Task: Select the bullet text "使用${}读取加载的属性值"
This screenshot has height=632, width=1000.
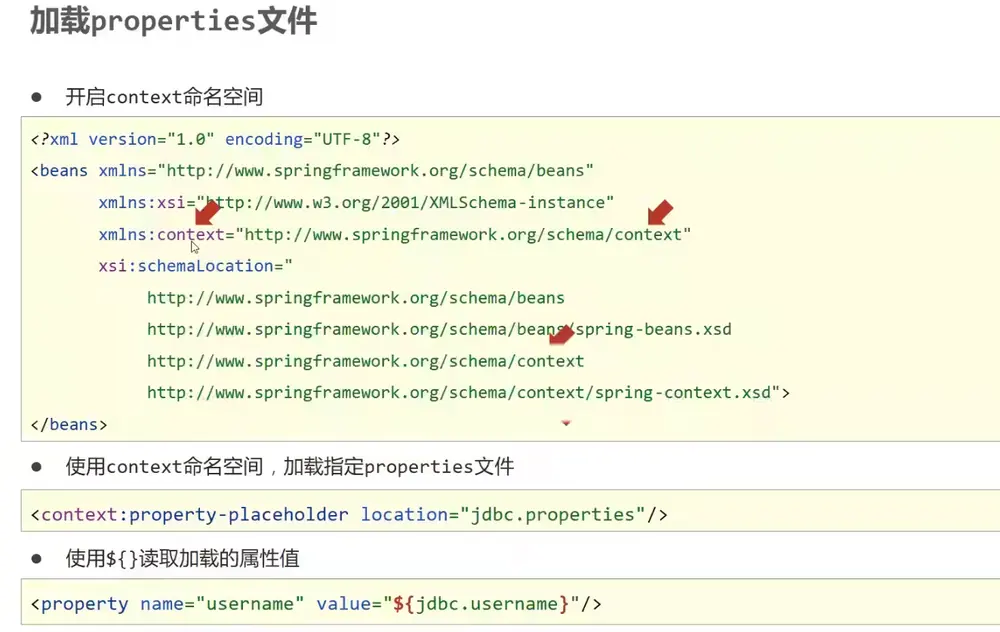Action: [x=182, y=559]
